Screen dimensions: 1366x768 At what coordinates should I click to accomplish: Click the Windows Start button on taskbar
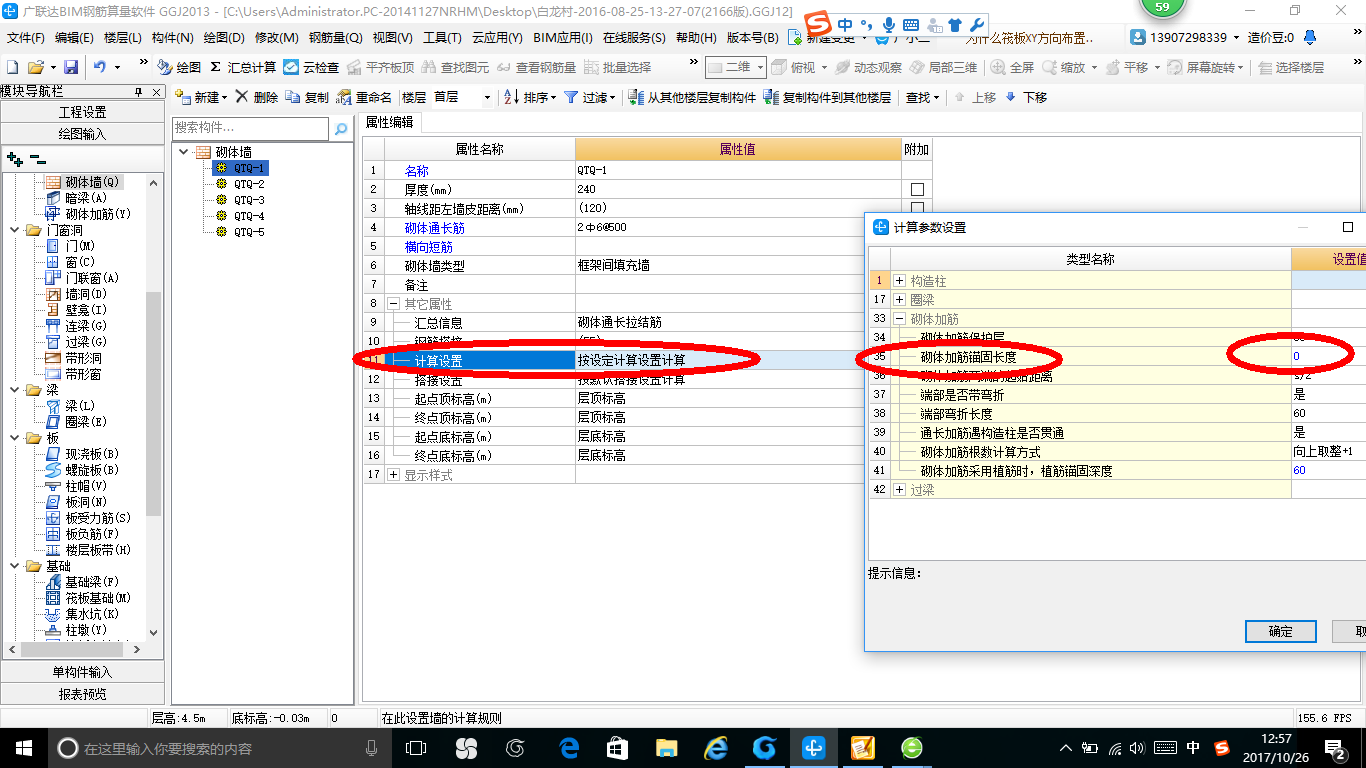(22, 748)
